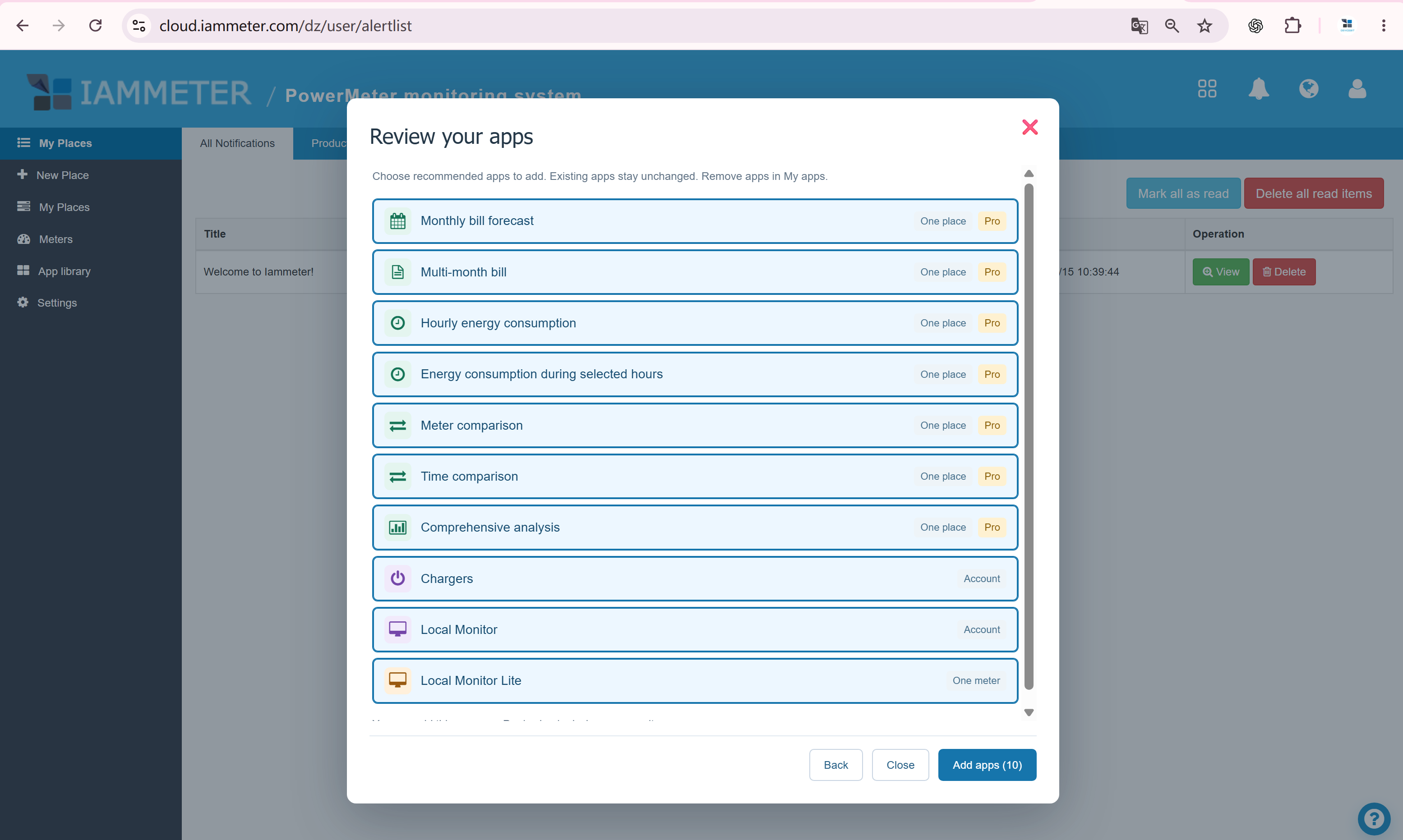The height and width of the screenshot is (840, 1403).
Task: Select New Place in the sidebar
Action: (91, 175)
